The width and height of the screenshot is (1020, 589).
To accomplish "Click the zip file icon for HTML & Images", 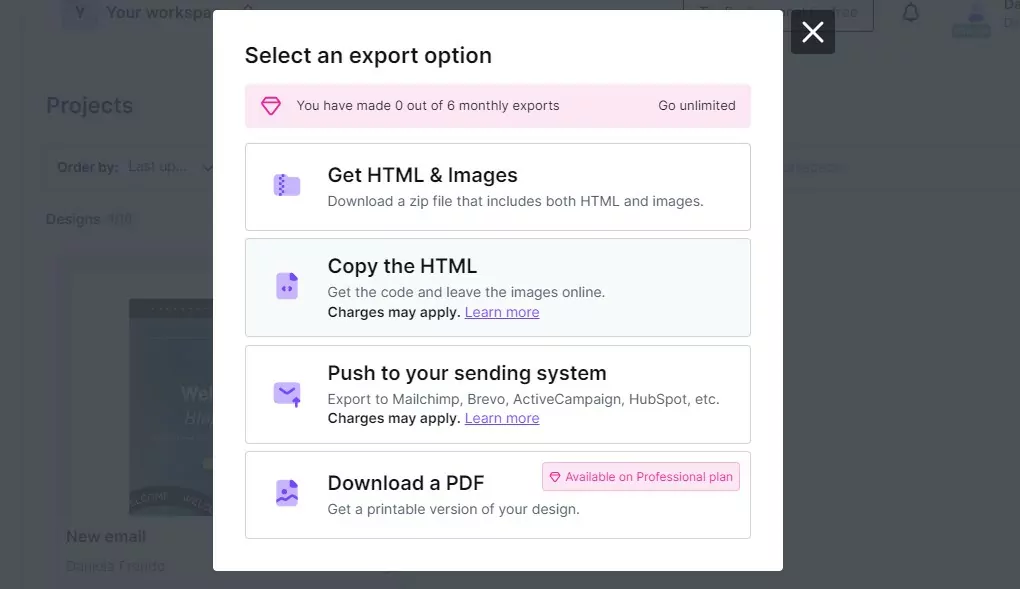I will pos(287,186).
